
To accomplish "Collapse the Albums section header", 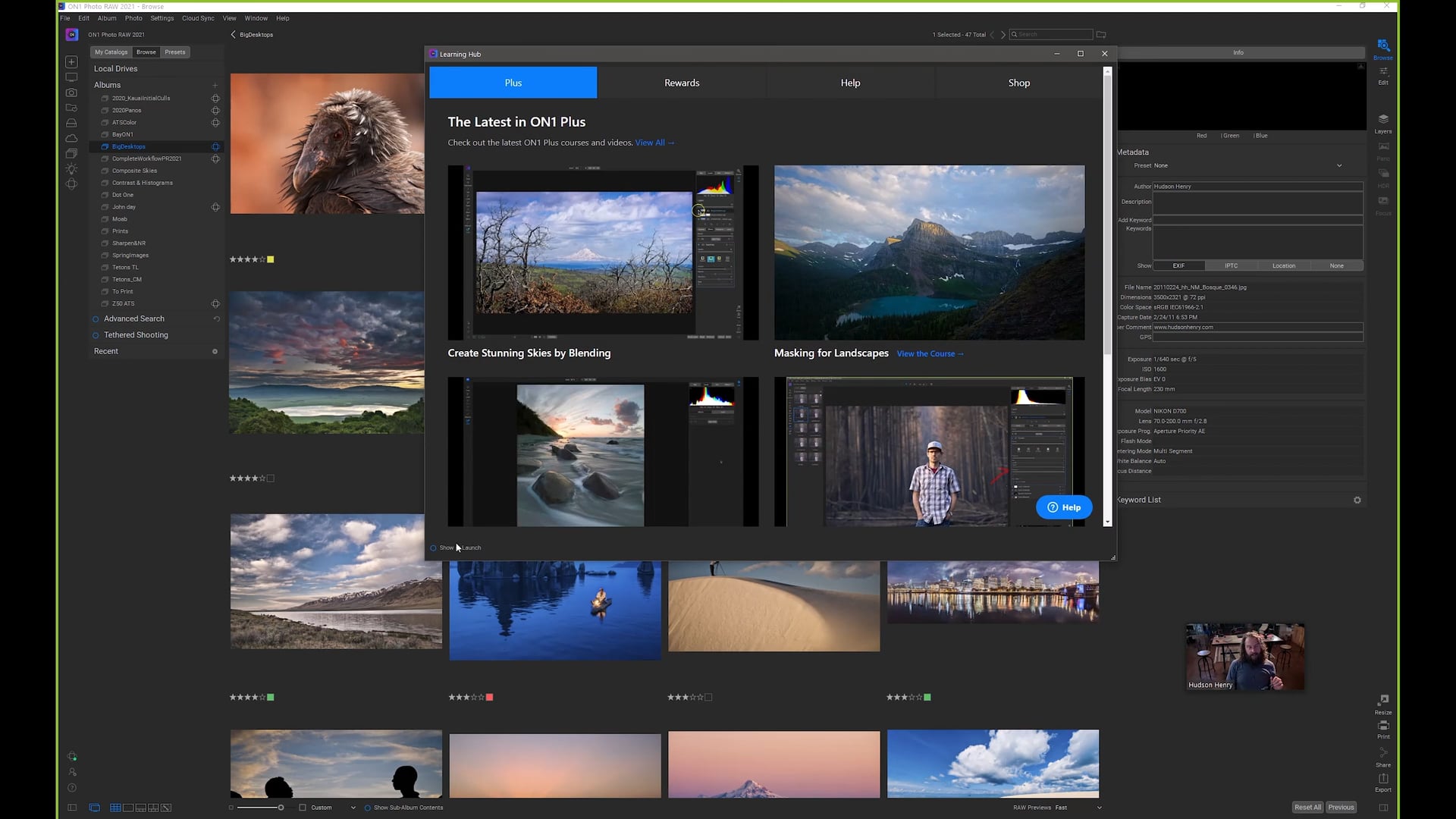I will click(107, 85).
